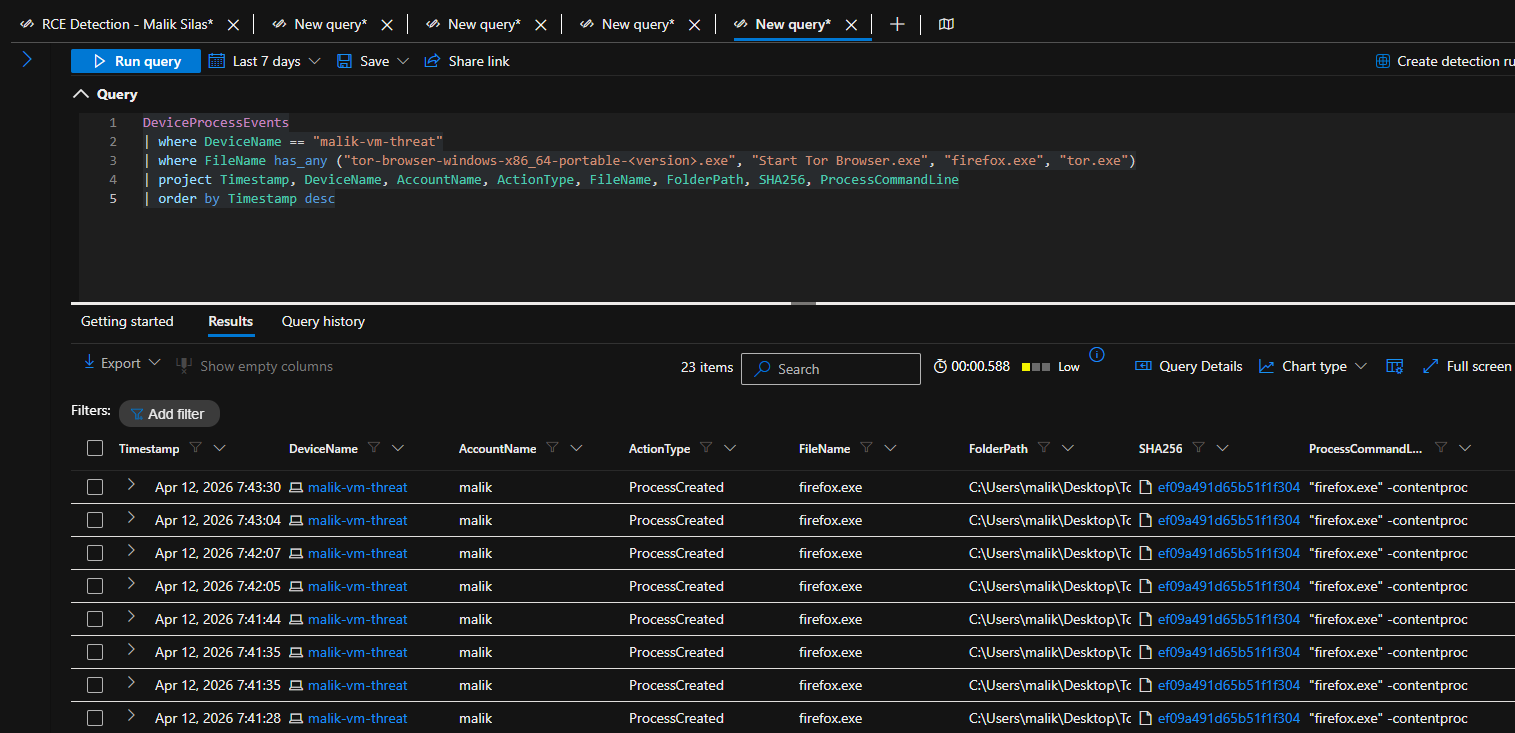Check the row for Apr 12, 2026 7:43:30

pyautogui.click(x=95, y=487)
